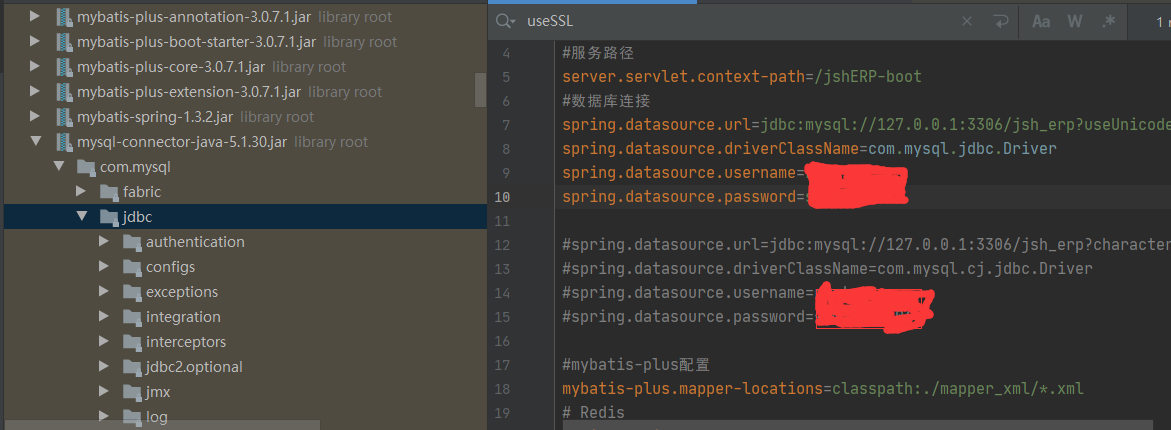Click the search magnifier history icon
Viewport: 1171px width, 430px height.
pos(506,22)
